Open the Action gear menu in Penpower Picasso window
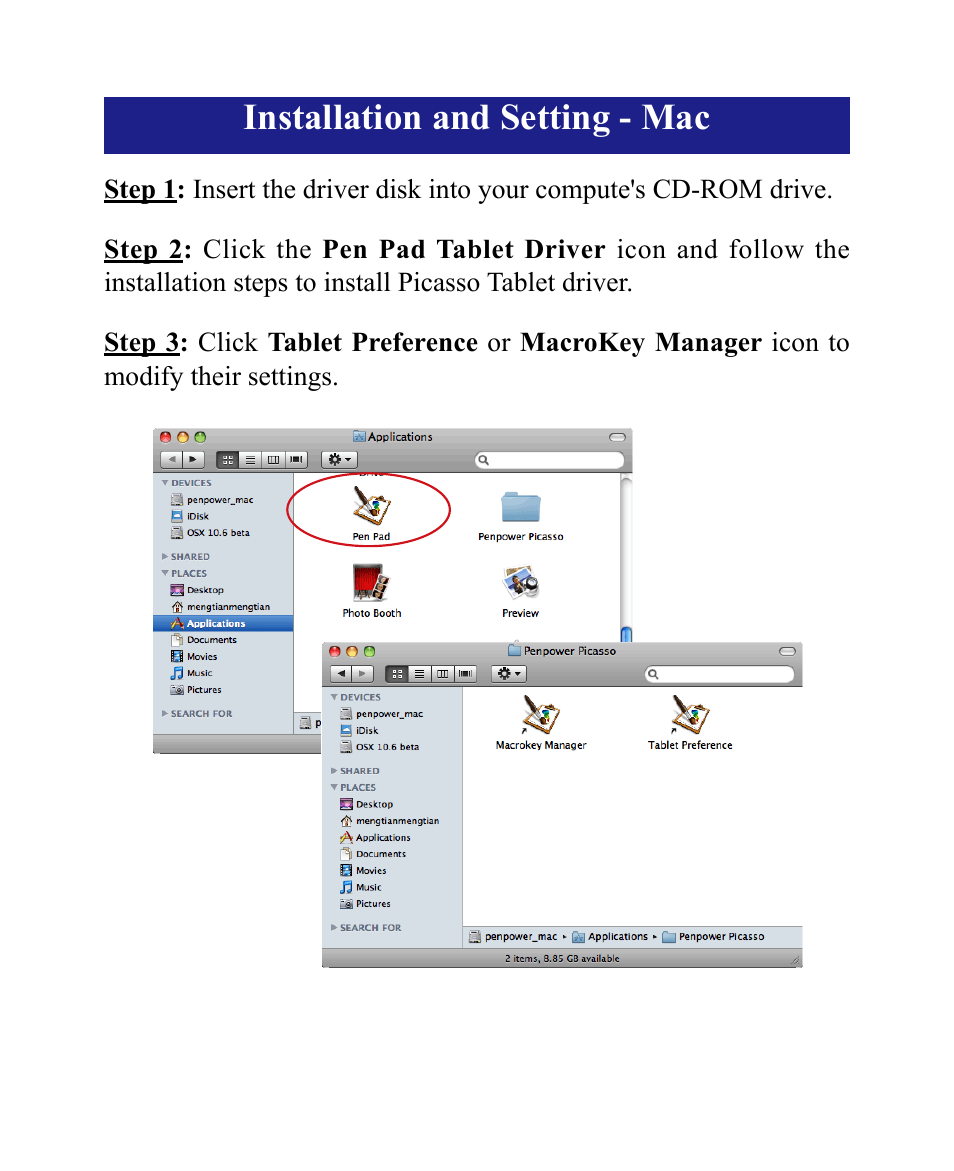 (509, 674)
